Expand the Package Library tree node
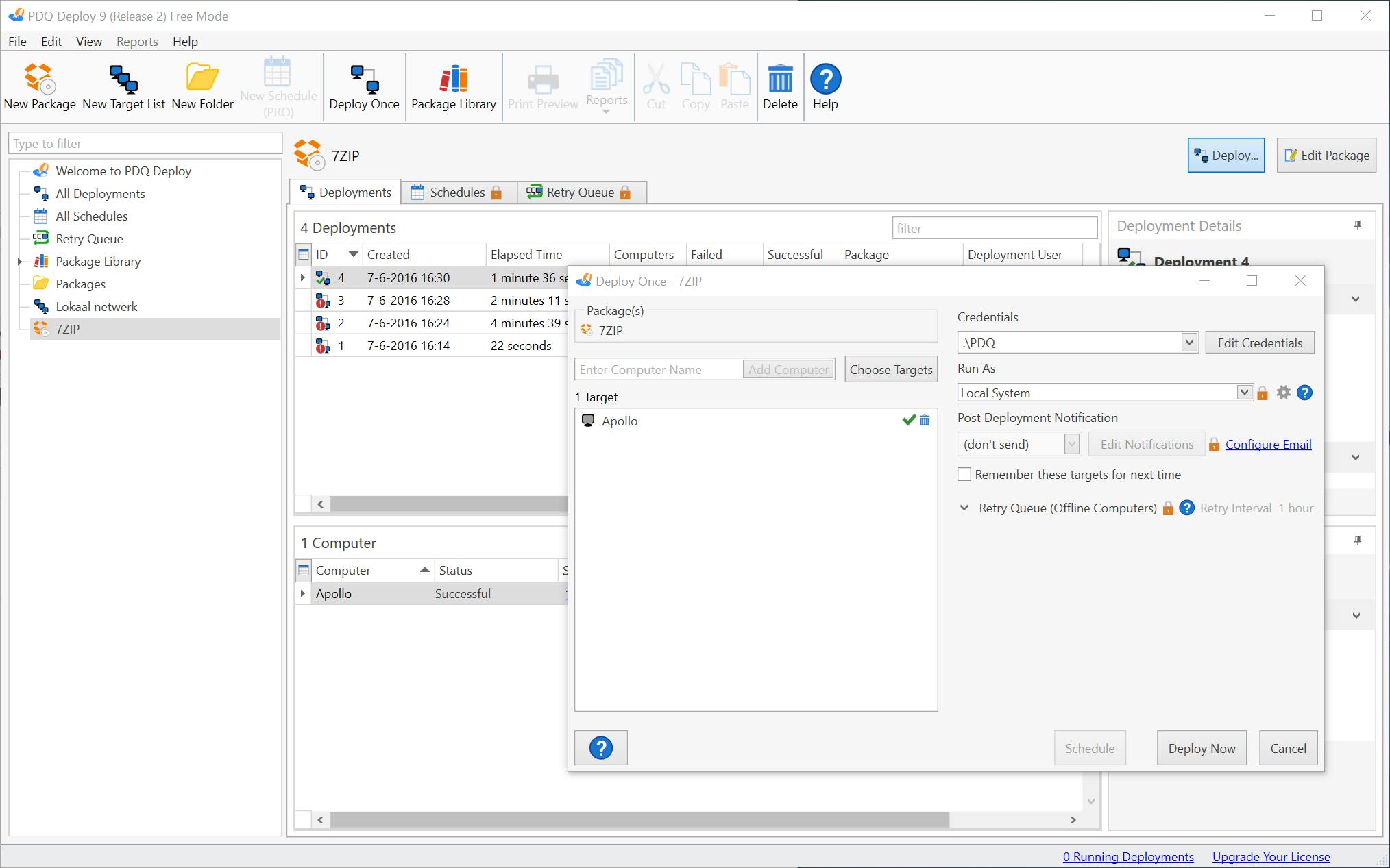This screenshot has height=868, width=1390. [x=20, y=262]
